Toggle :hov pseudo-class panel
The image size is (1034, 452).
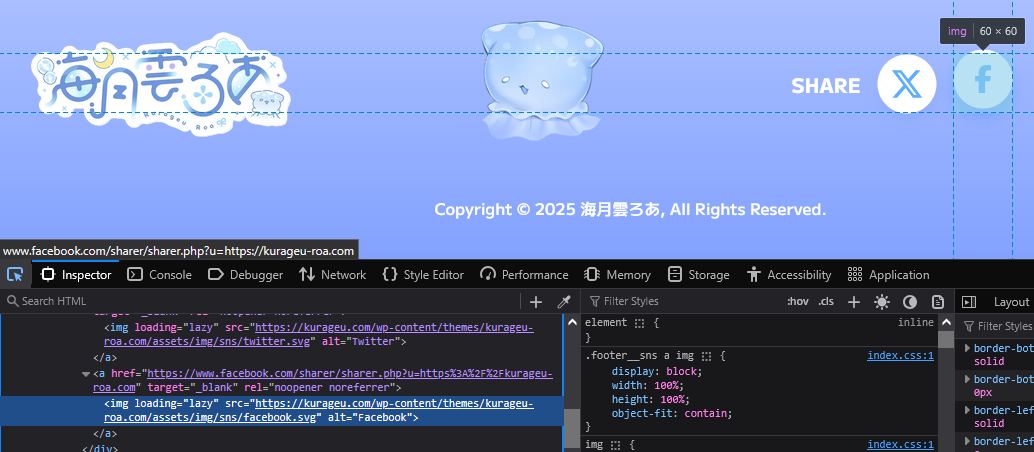798,302
